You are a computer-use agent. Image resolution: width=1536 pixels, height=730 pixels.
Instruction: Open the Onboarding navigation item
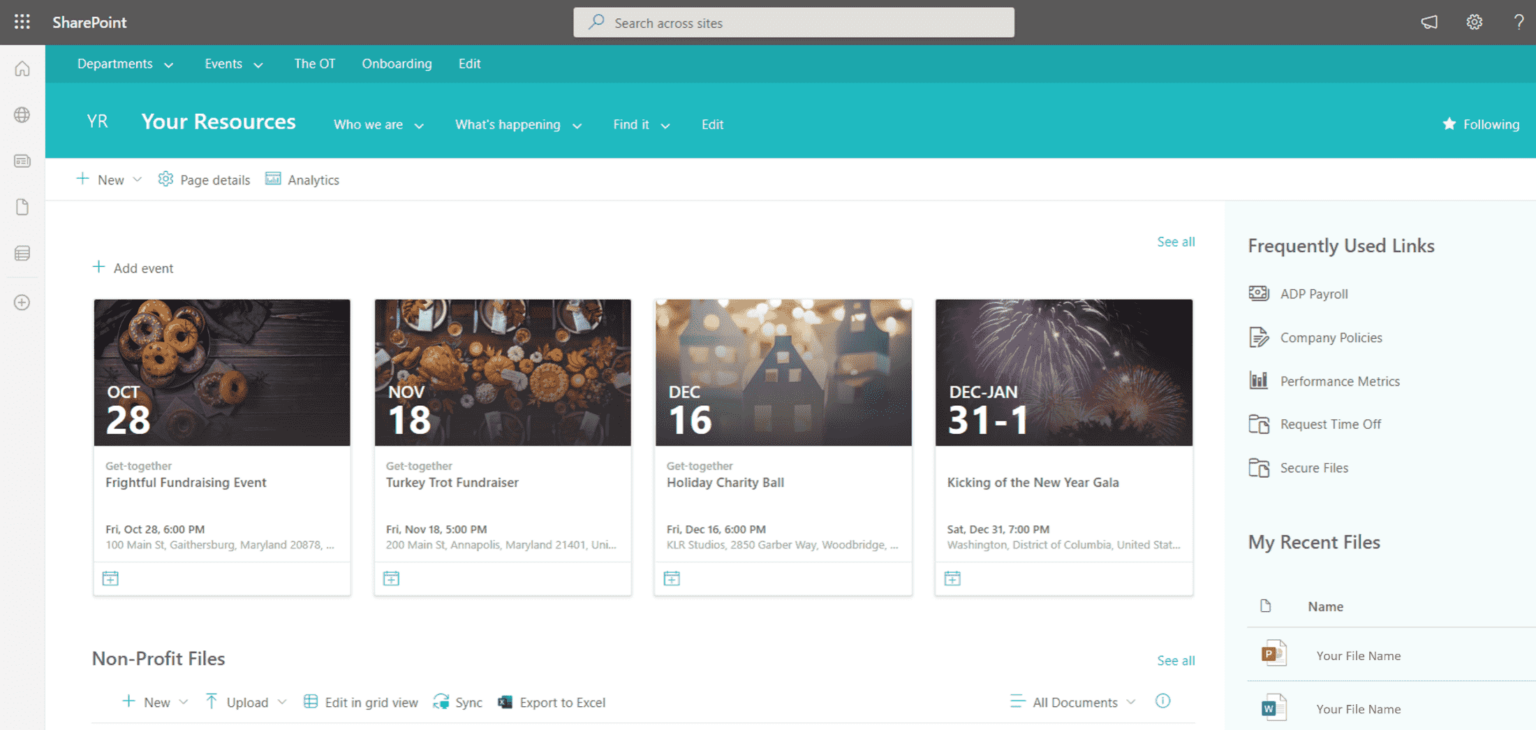pos(396,63)
